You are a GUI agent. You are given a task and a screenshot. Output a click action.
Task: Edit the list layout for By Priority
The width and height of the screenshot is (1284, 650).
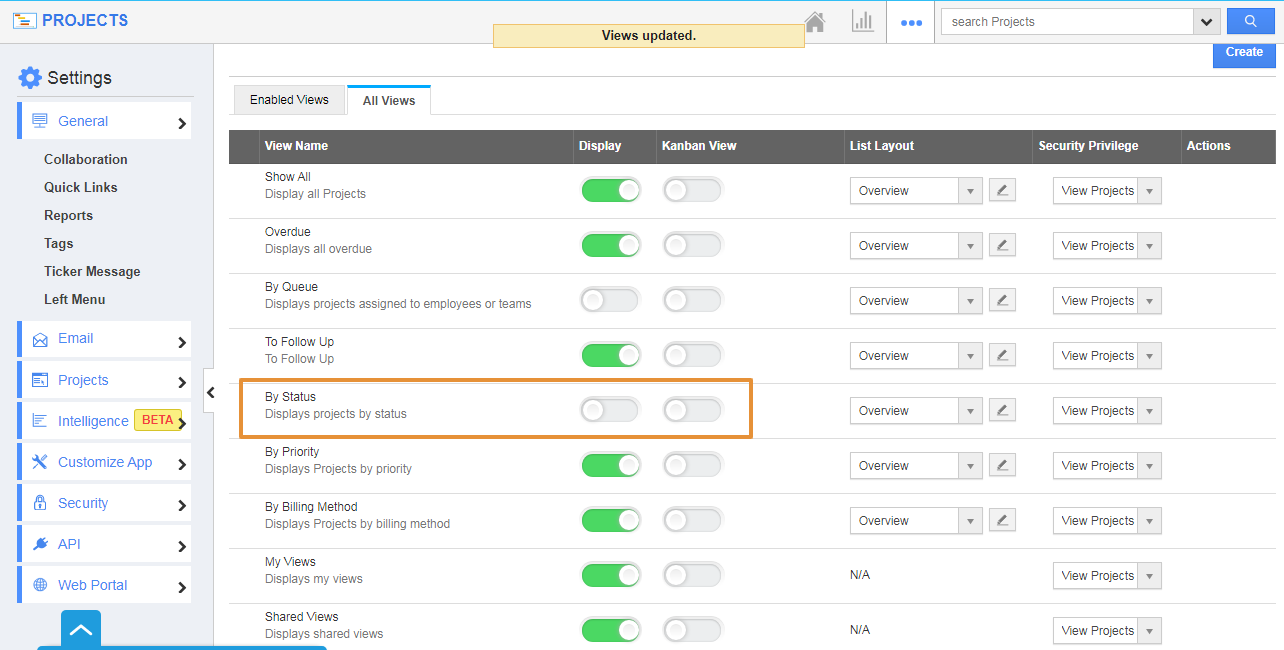(x=1002, y=465)
